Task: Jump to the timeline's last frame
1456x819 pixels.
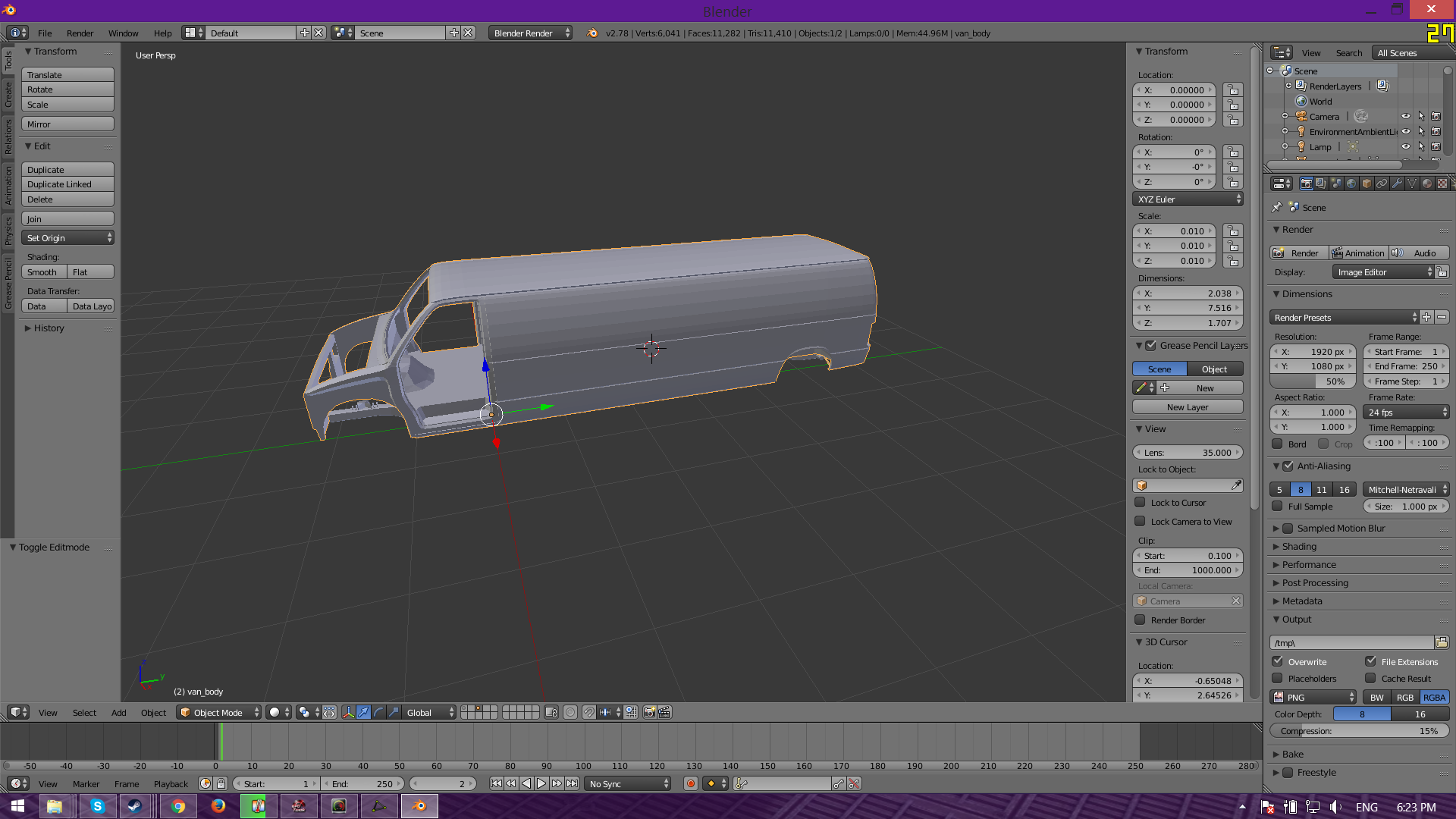Action: [573, 783]
